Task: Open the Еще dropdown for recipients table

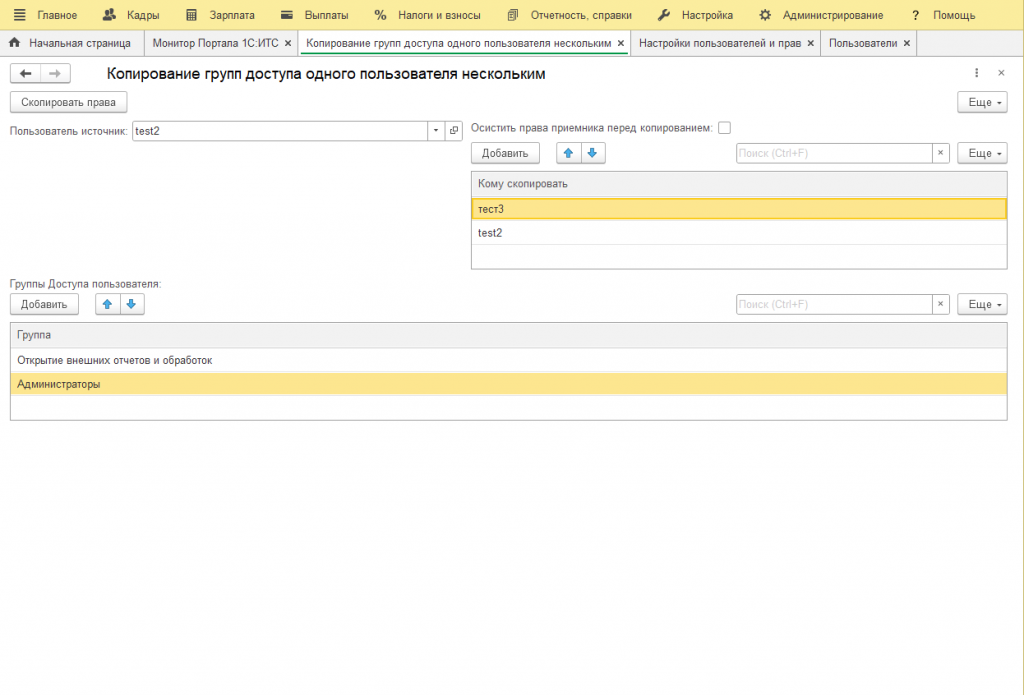Action: pyautogui.click(x=982, y=153)
